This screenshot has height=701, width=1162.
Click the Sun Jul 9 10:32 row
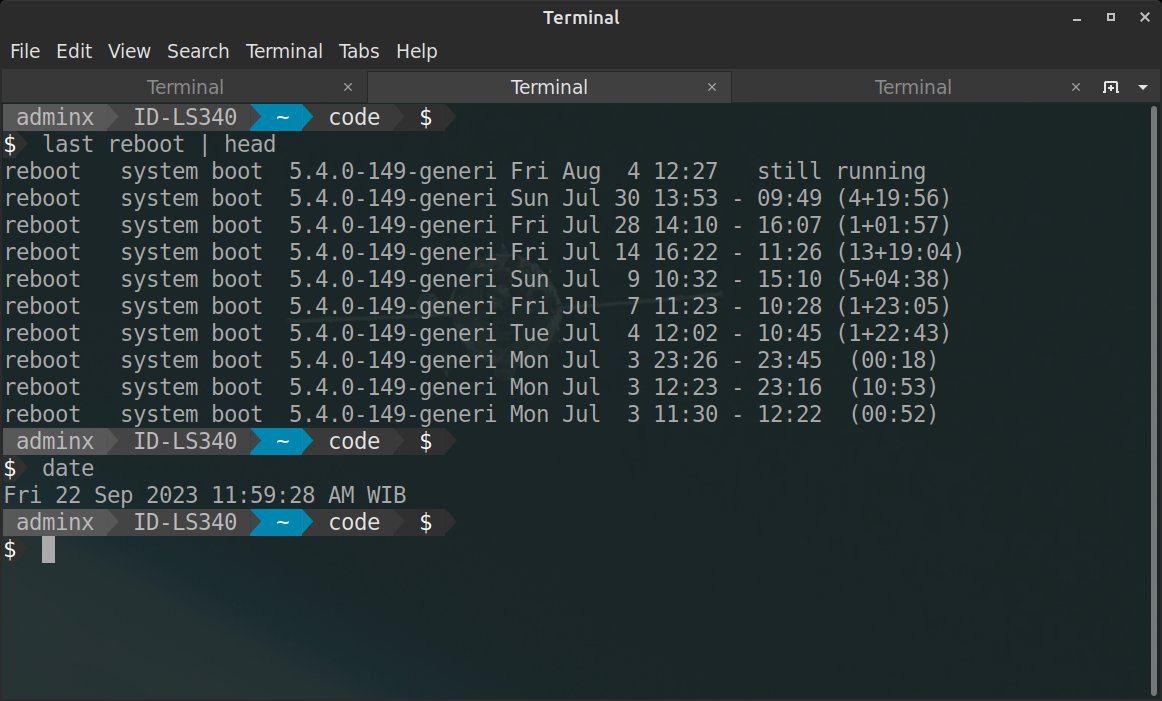[477, 279]
